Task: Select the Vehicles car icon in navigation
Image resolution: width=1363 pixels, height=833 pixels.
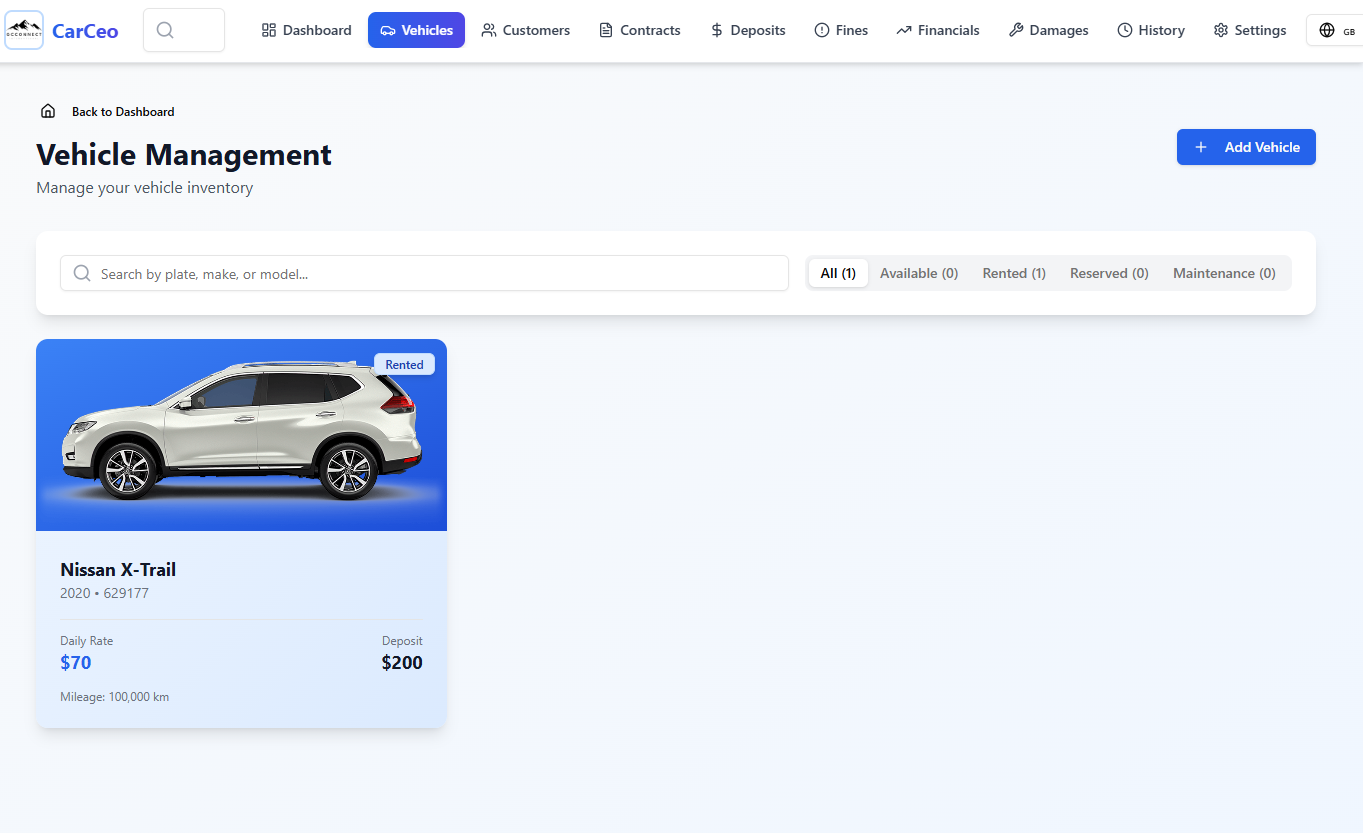Action: click(390, 30)
